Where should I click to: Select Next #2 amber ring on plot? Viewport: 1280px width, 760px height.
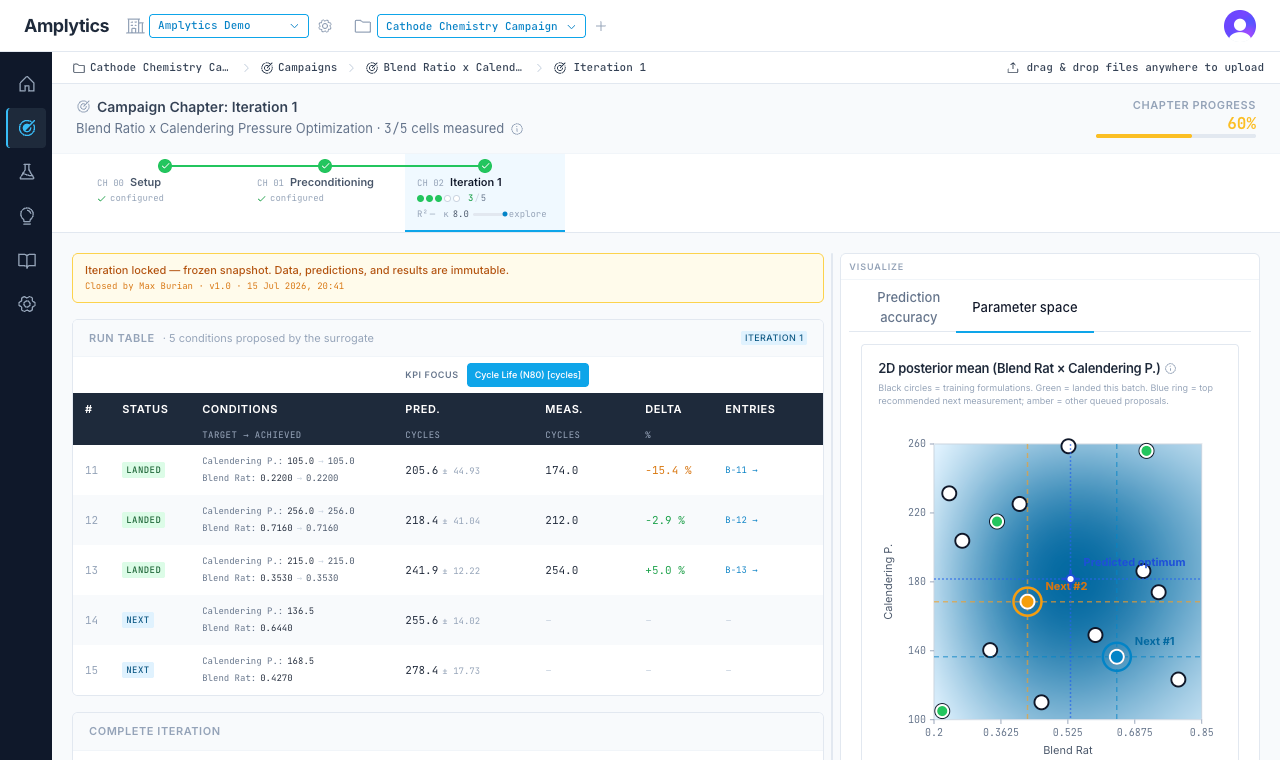pyautogui.click(x=1027, y=601)
